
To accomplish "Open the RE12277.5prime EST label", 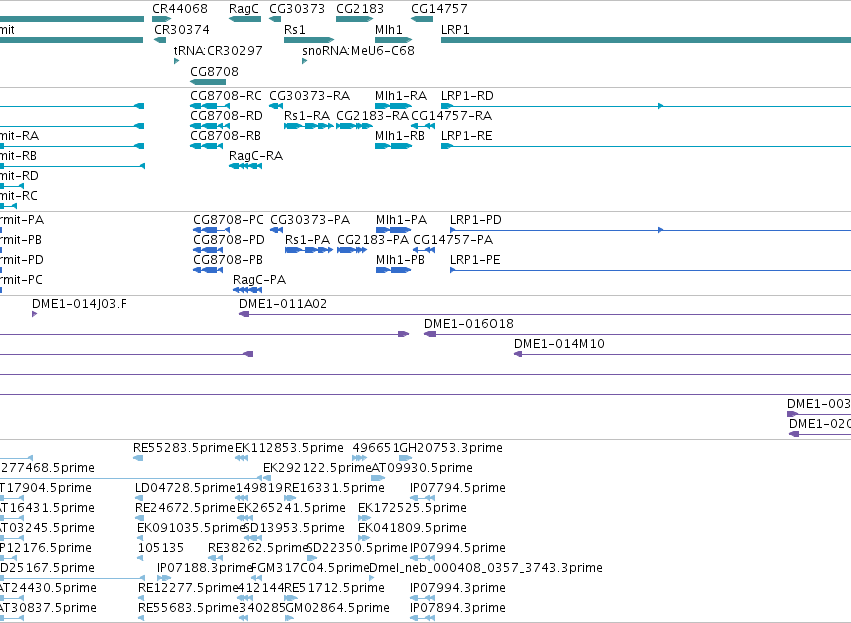I will pos(189,589).
